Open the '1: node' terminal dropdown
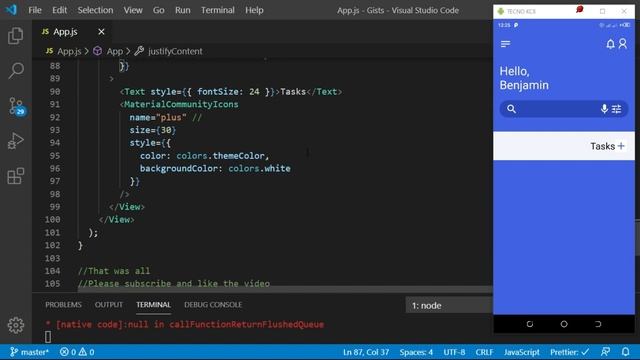Viewport: 640px width, 360px height. [x=449, y=305]
